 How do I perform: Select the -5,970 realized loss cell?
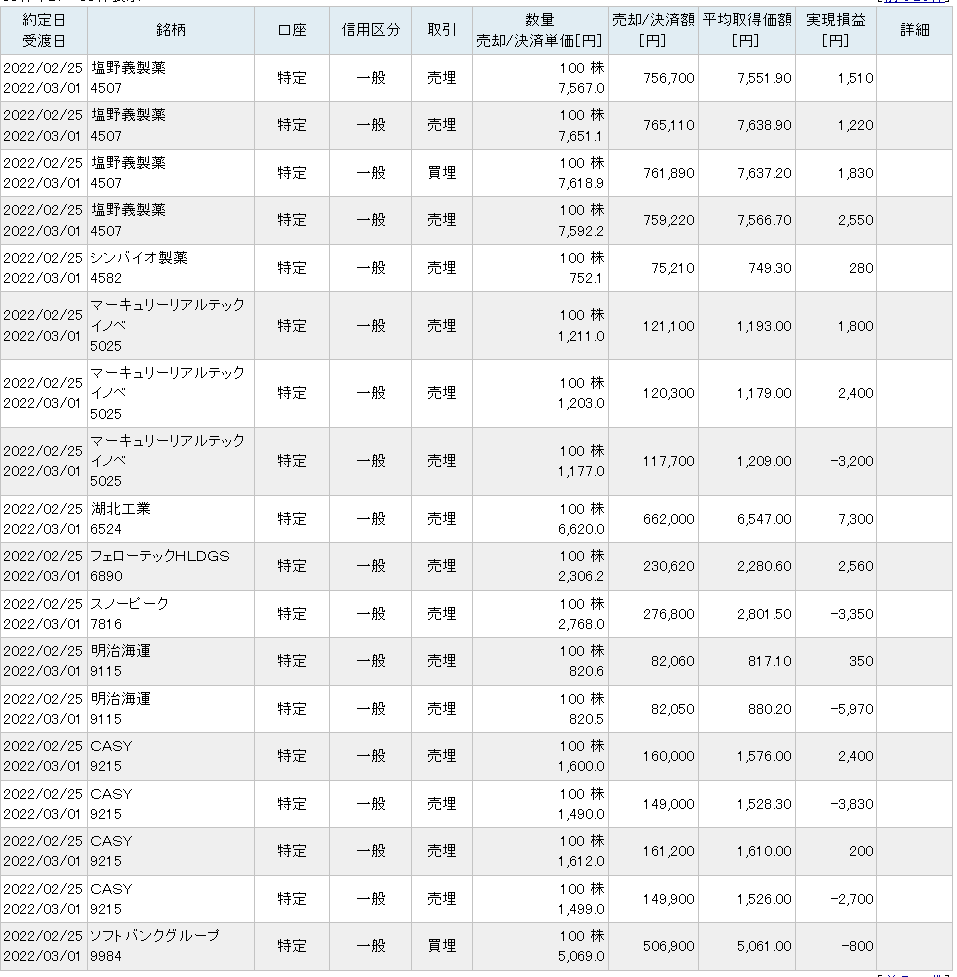click(836, 709)
